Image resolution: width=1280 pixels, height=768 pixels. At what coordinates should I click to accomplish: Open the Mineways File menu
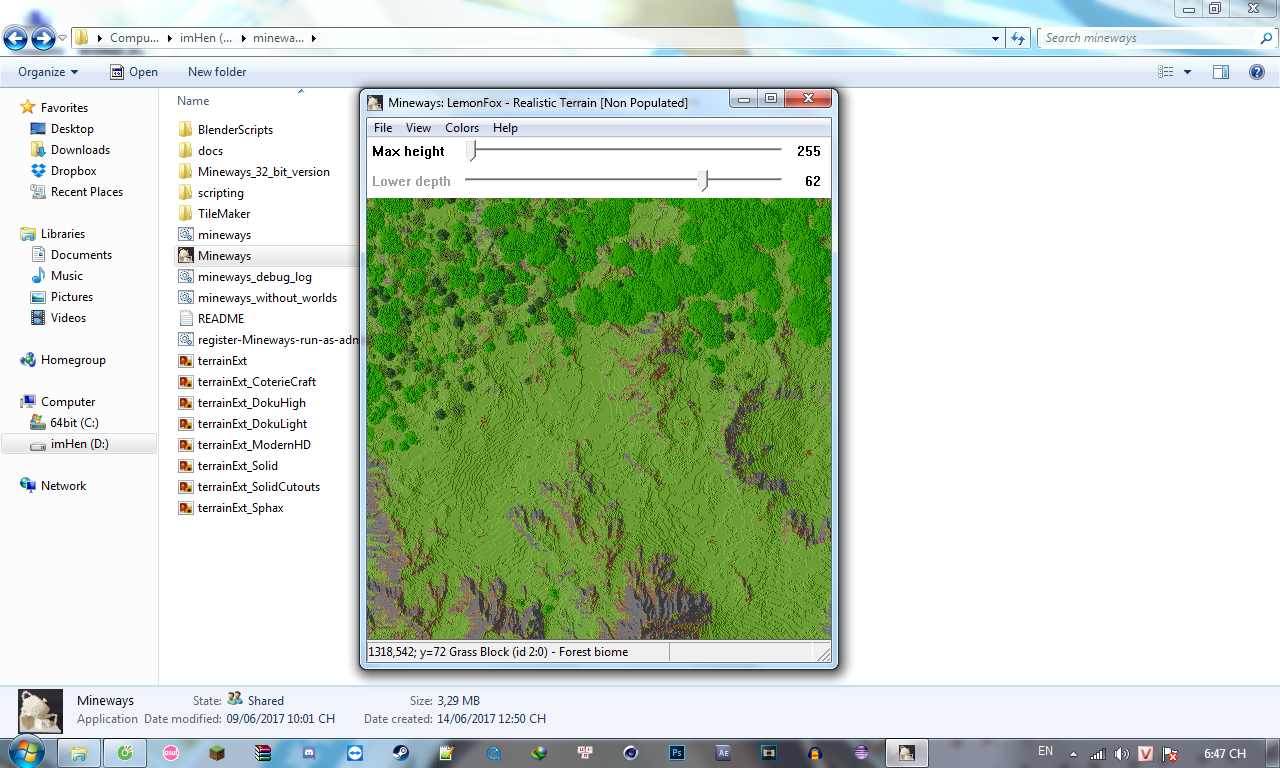(x=383, y=128)
